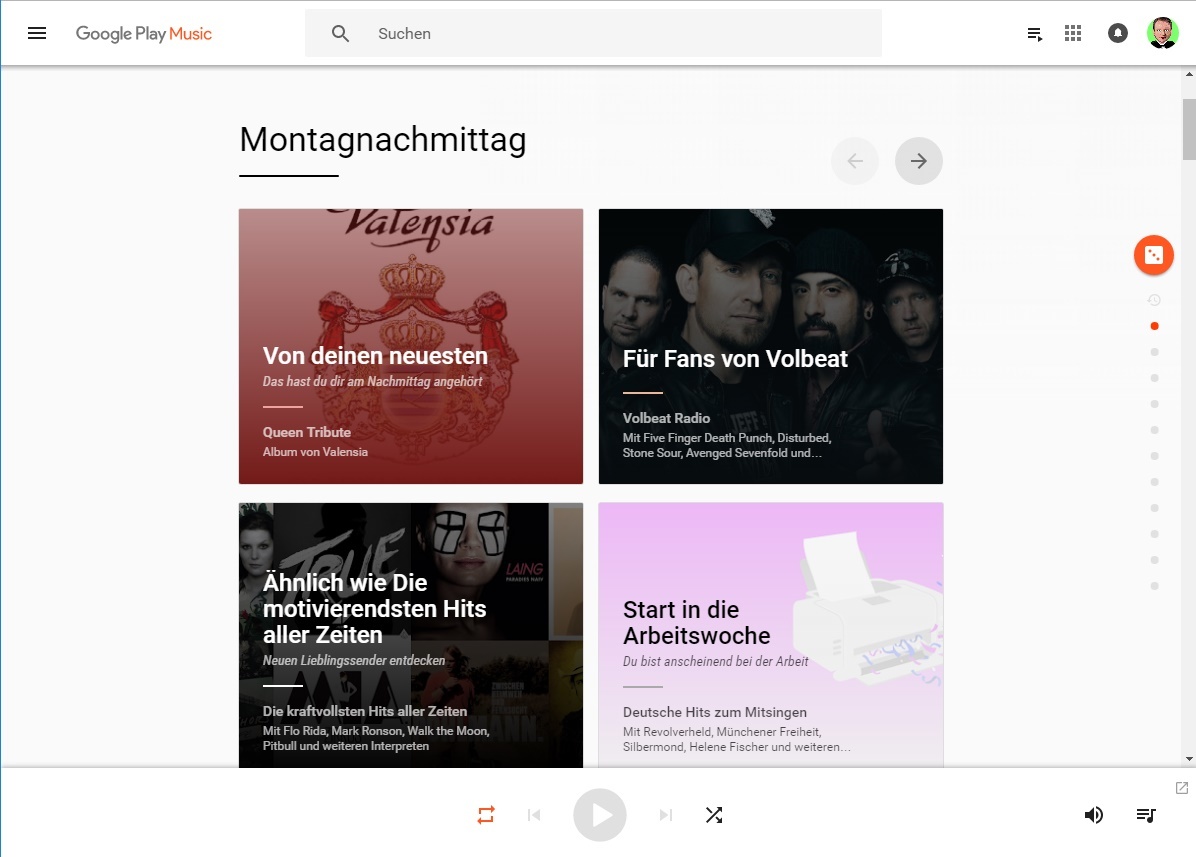This screenshot has width=1196, height=857.
Task: Go to previous Montagnachmittag cards
Action: [855, 161]
